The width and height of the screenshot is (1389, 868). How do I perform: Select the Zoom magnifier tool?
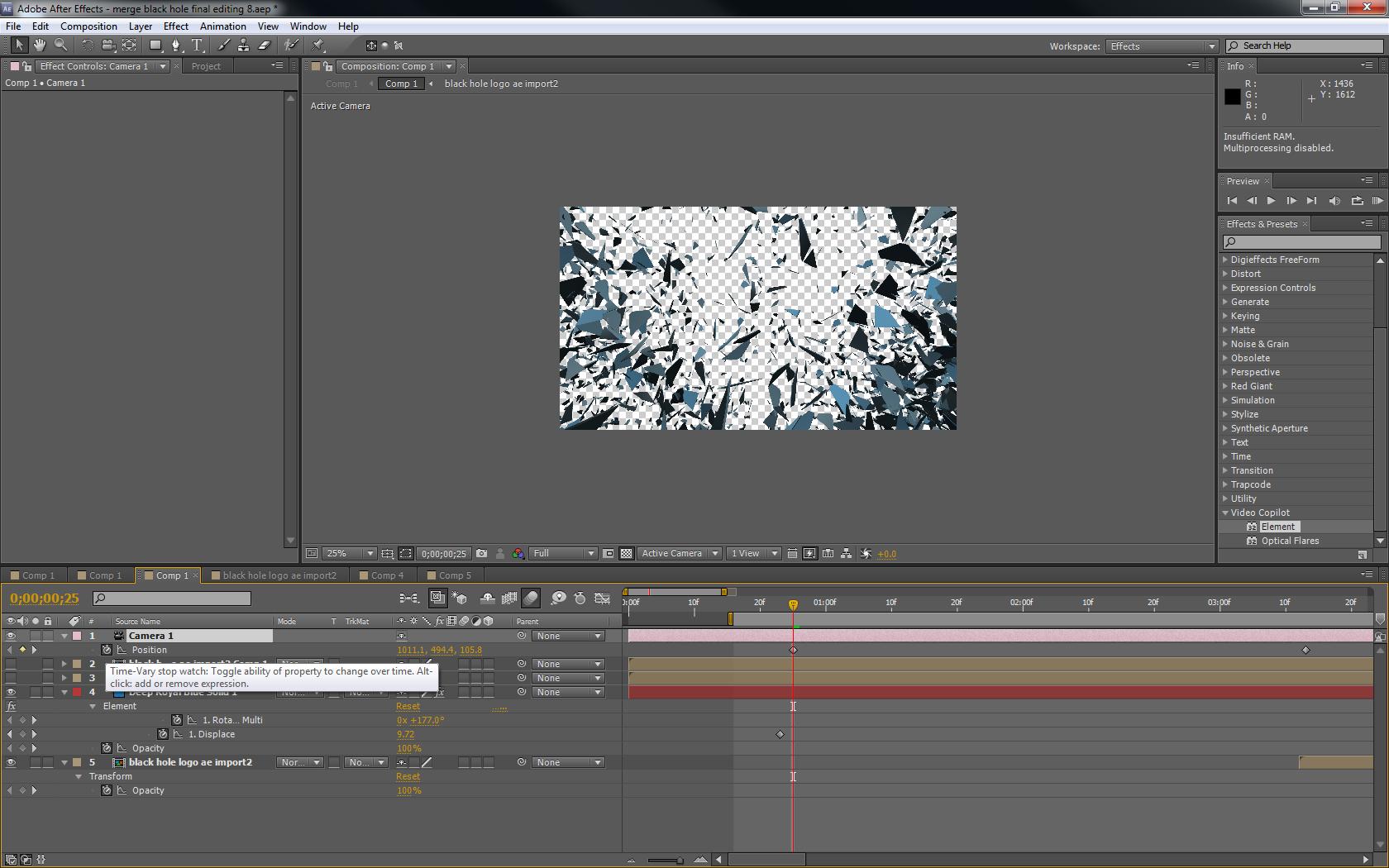(x=60, y=45)
